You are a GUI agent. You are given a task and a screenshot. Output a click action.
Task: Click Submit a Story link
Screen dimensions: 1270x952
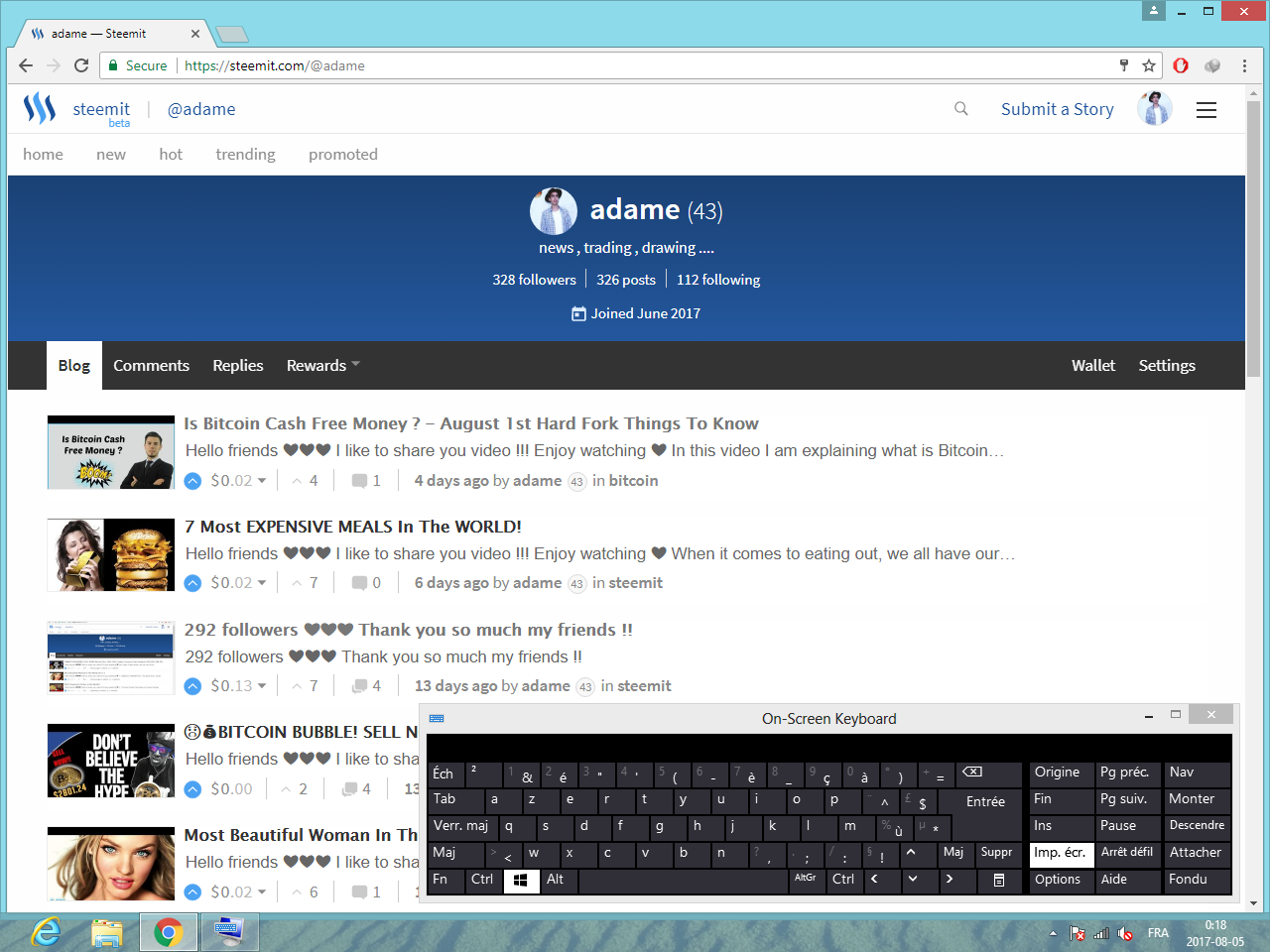[1057, 109]
